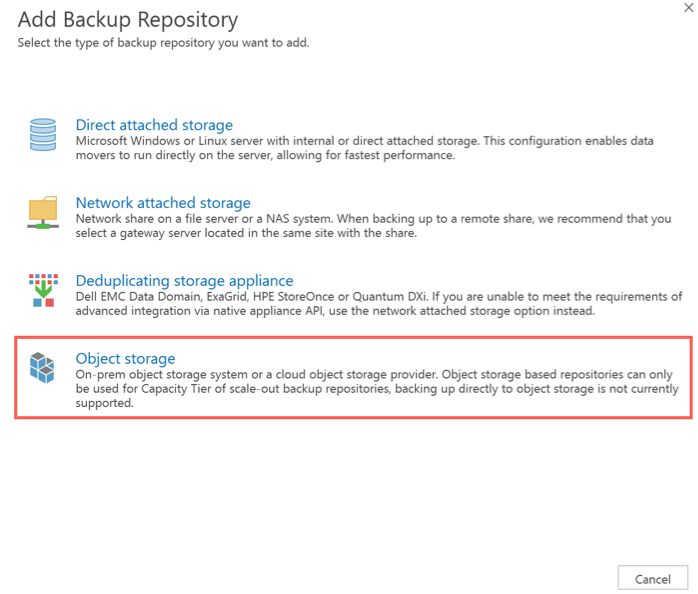The height and width of the screenshot is (594, 698).
Task: Click the 'allowing for fastest performance' text line
Action: click(x=265, y=156)
